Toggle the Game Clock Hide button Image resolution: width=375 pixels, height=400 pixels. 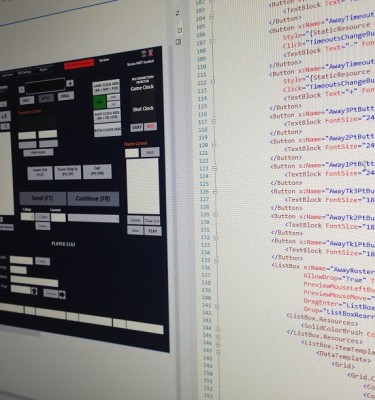(106, 87)
